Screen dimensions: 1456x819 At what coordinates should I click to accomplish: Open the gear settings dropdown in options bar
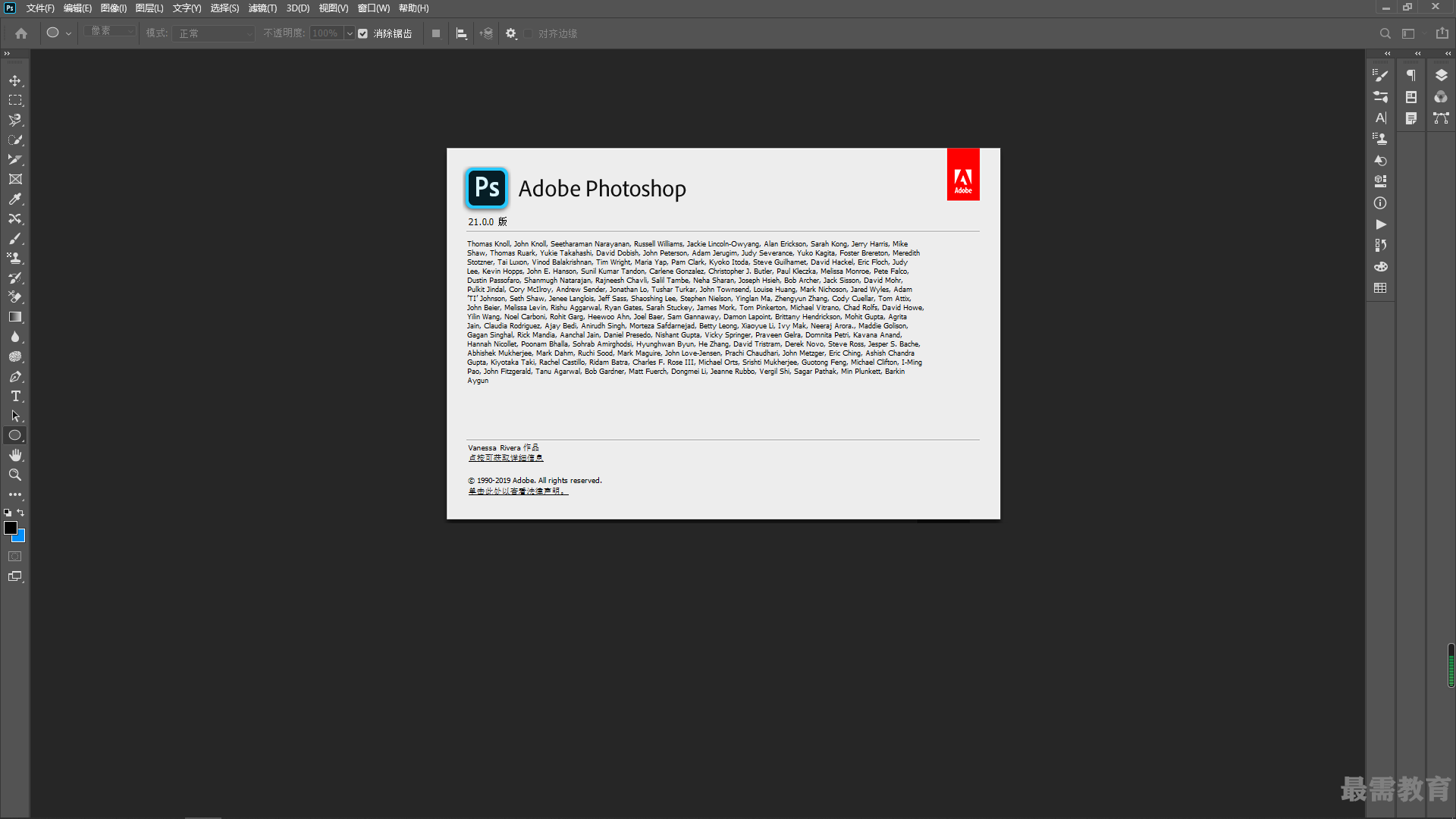[511, 33]
